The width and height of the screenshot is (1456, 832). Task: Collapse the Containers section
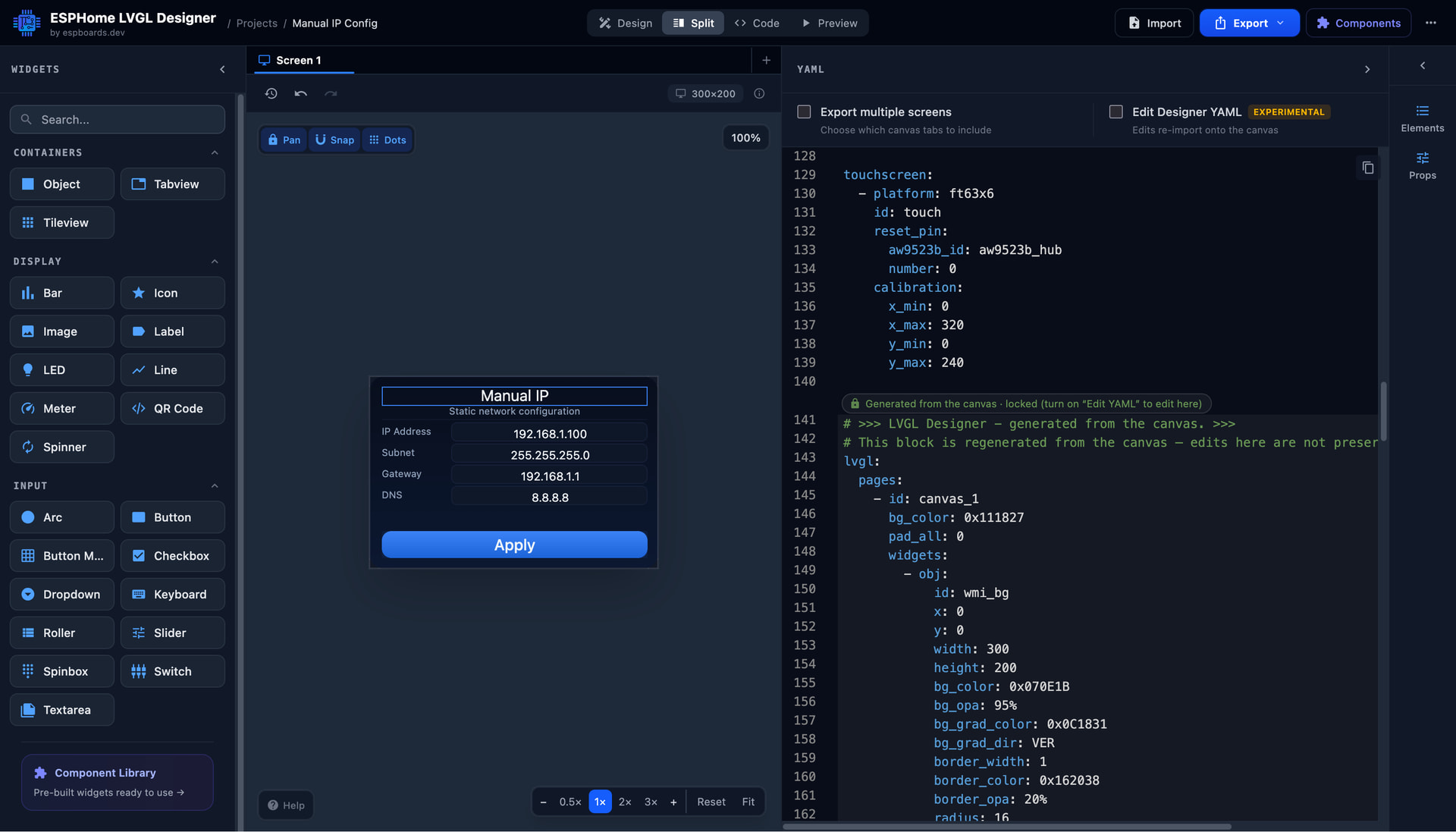pyautogui.click(x=215, y=152)
